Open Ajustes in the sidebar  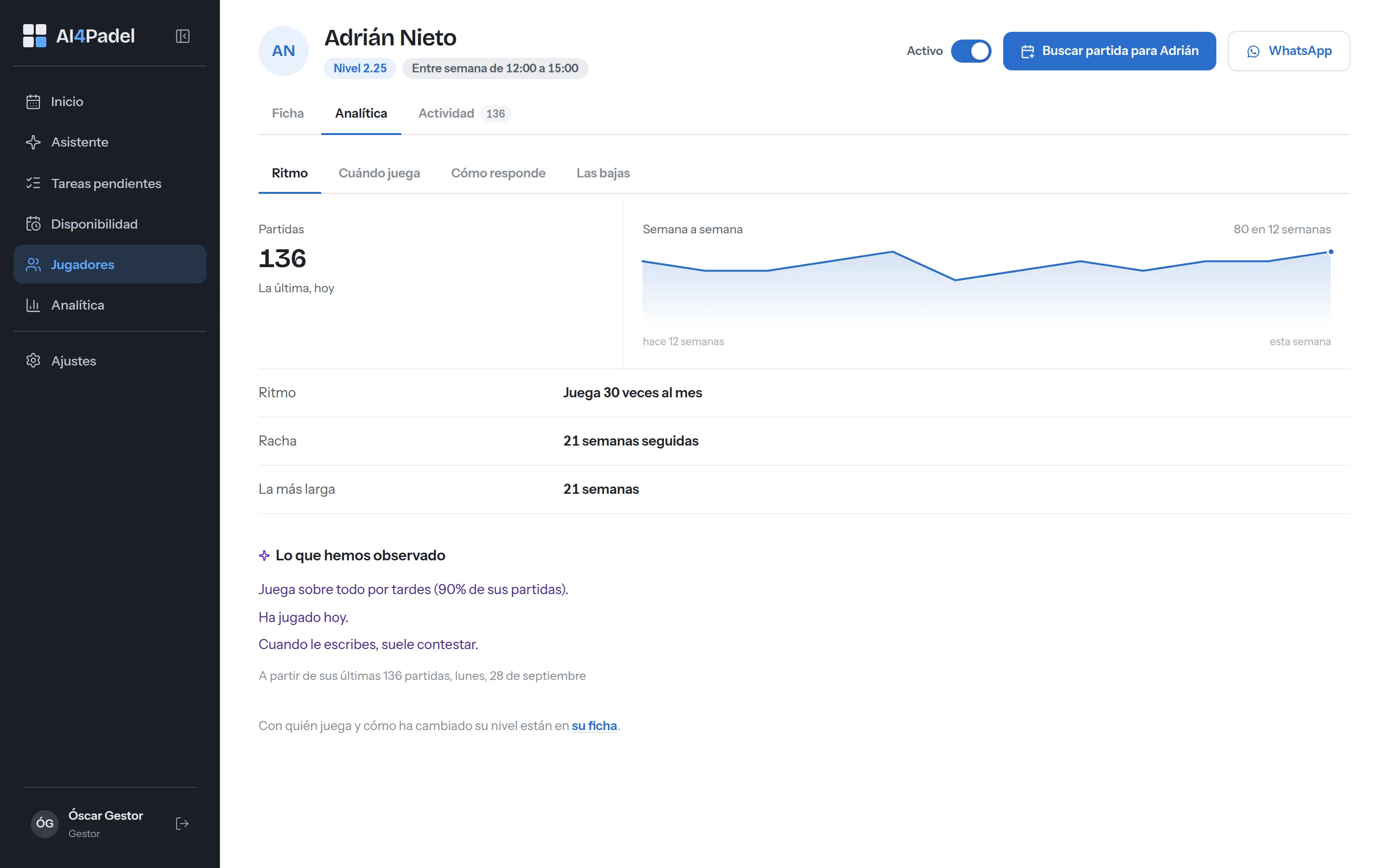[x=109, y=361]
